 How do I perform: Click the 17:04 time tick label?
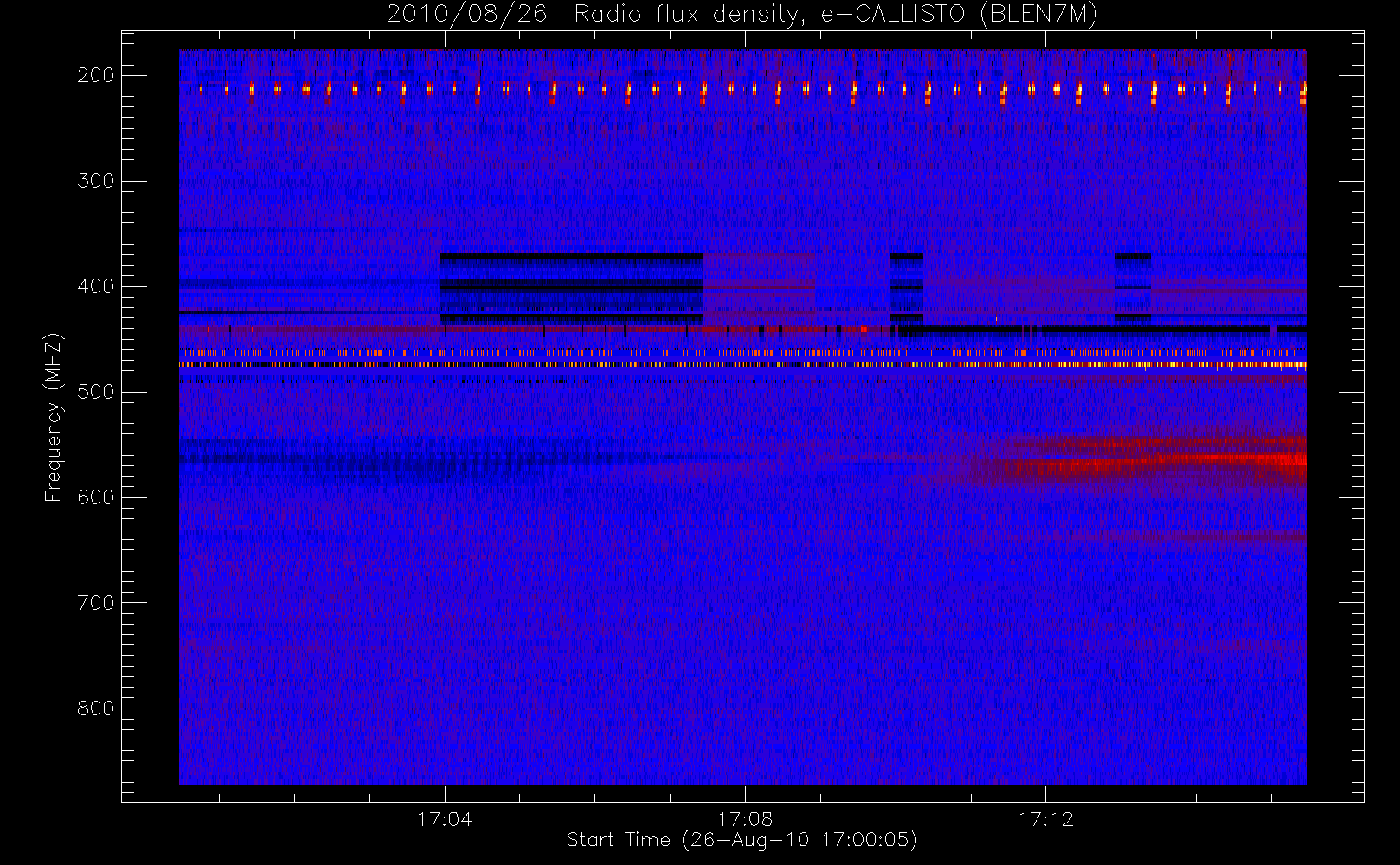445,819
